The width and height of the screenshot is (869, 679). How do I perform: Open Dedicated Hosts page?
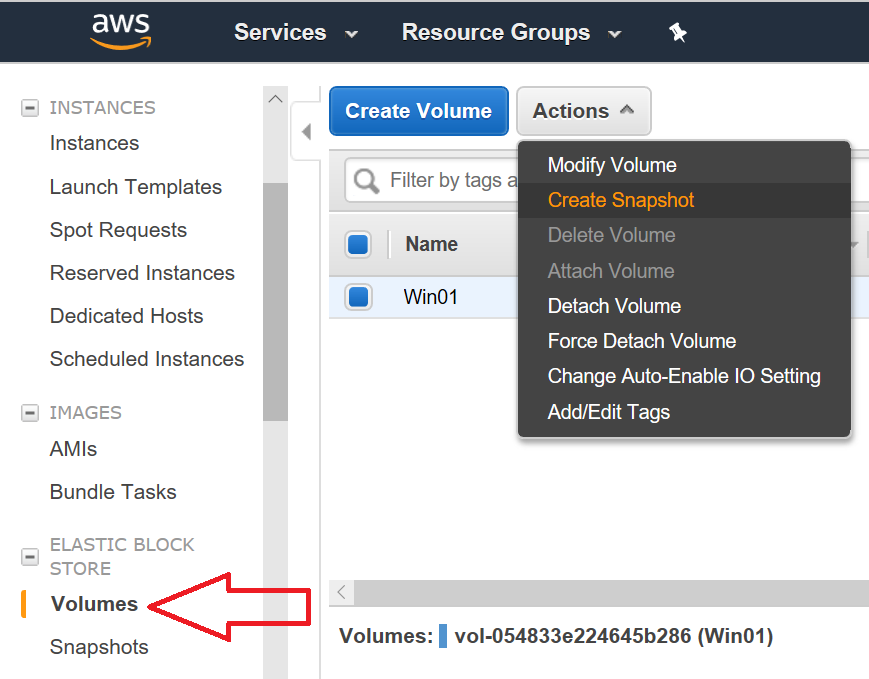pyautogui.click(x=126, y=316)
